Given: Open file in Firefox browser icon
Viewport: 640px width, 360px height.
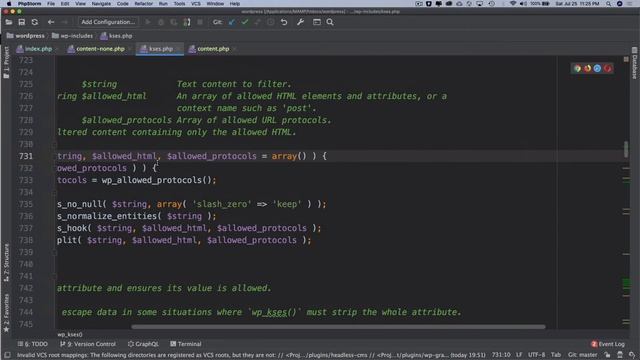Looking at the screenshot, I should (587, 68).
